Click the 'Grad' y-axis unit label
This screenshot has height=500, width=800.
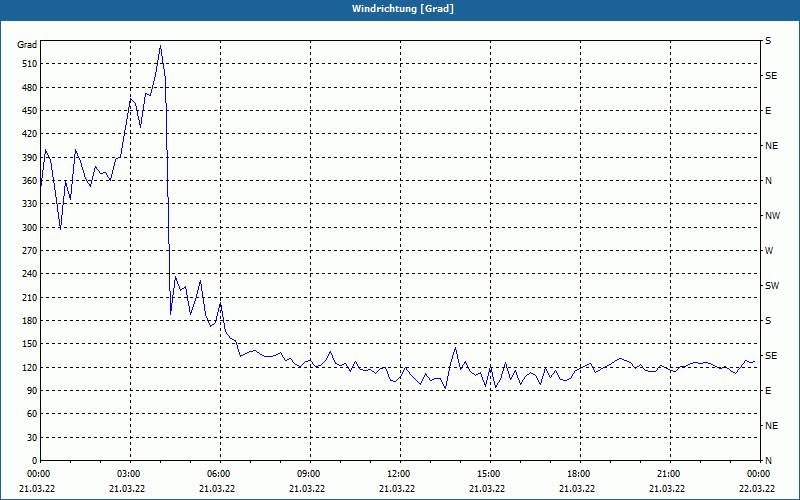tap(27, 45)
